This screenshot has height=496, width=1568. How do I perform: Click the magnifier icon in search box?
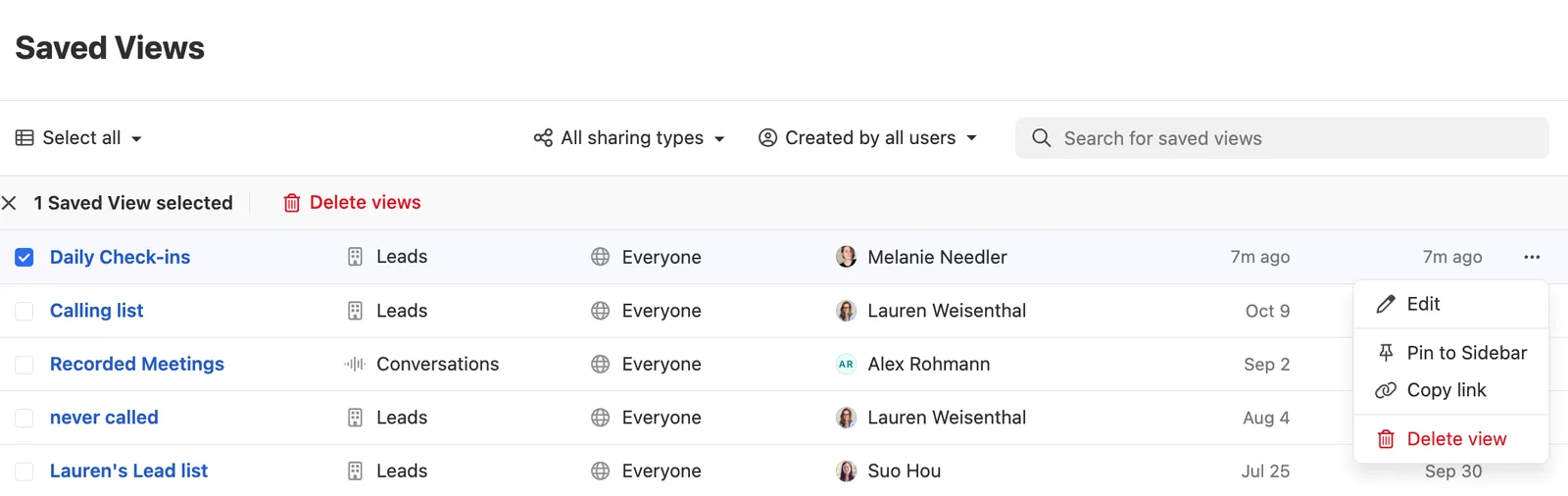point(1041,138)
